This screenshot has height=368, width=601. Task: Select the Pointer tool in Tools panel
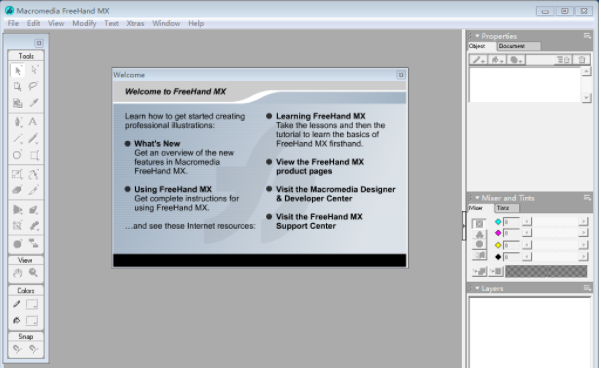[17, 70]
